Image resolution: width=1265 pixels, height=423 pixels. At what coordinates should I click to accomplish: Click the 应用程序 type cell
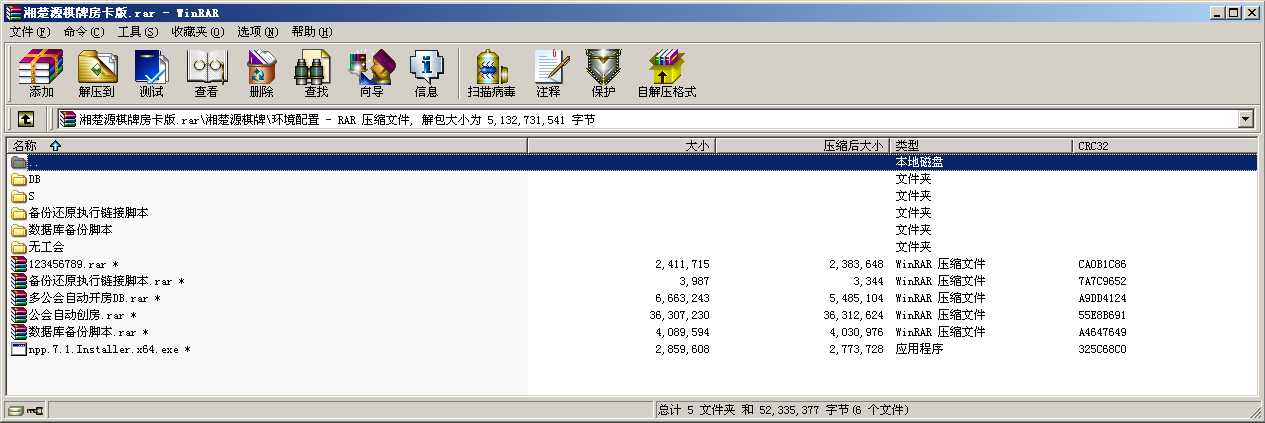coord(919,349)
